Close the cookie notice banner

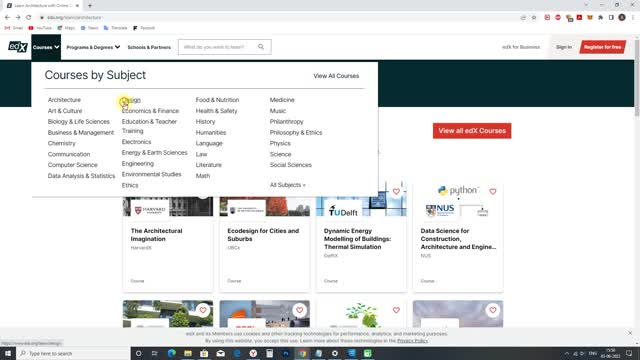pos(630,333)
